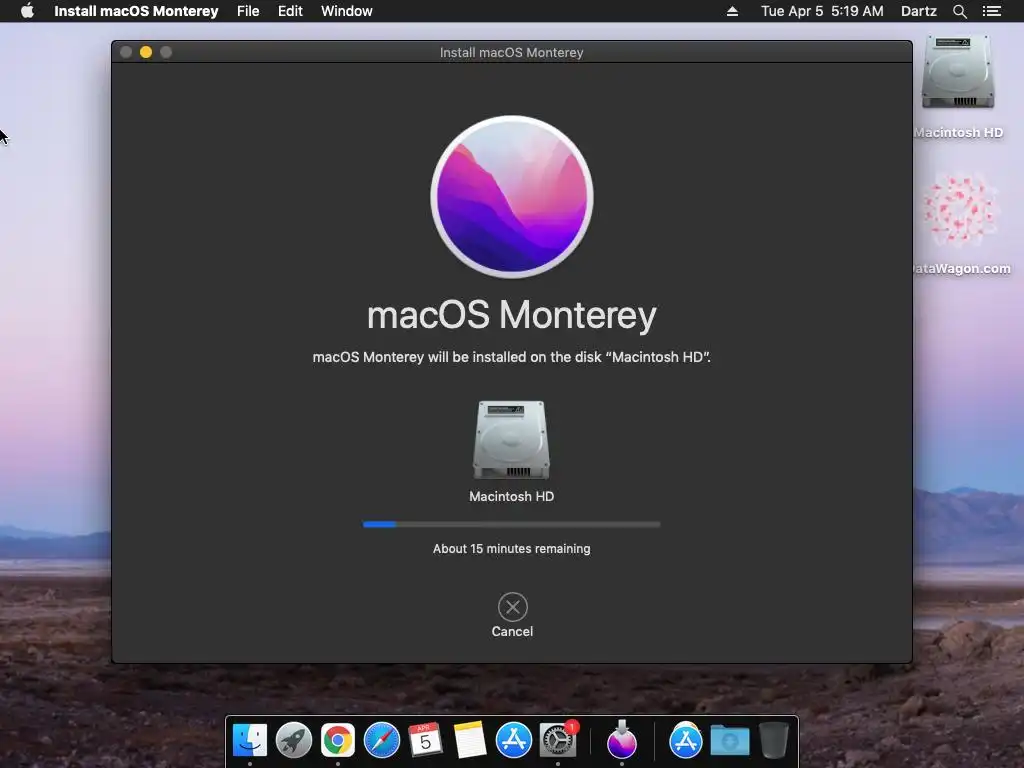Open App Store from the Dock
The width and height of the screenshot is (1024, 768).
point(513,741)
